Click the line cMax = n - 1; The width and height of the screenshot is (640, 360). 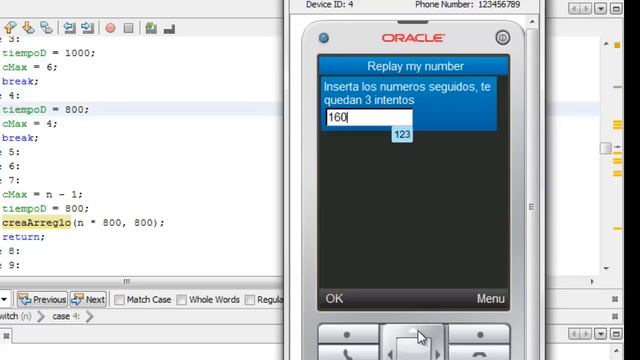[42, 194]
